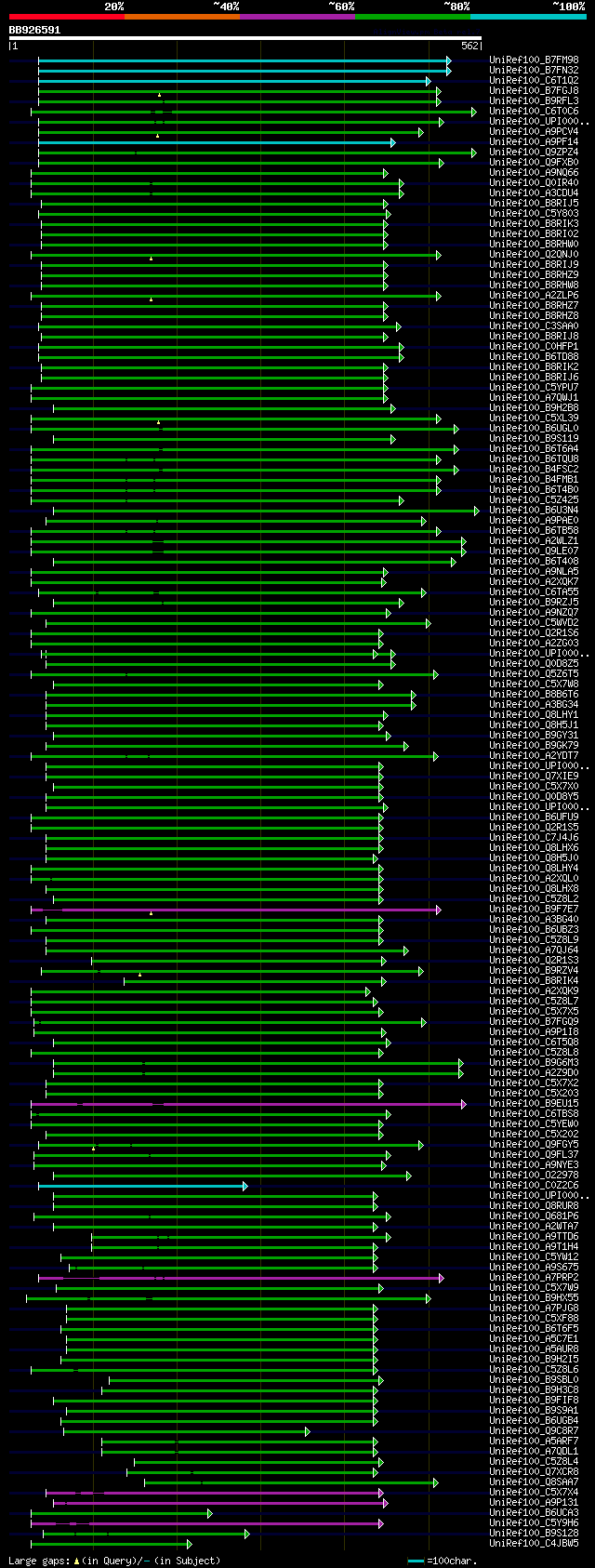Viewport: 595px width, 1568px height.
Task: Select UniRef100_Q9FXB0 label
Action: (534, 163)
